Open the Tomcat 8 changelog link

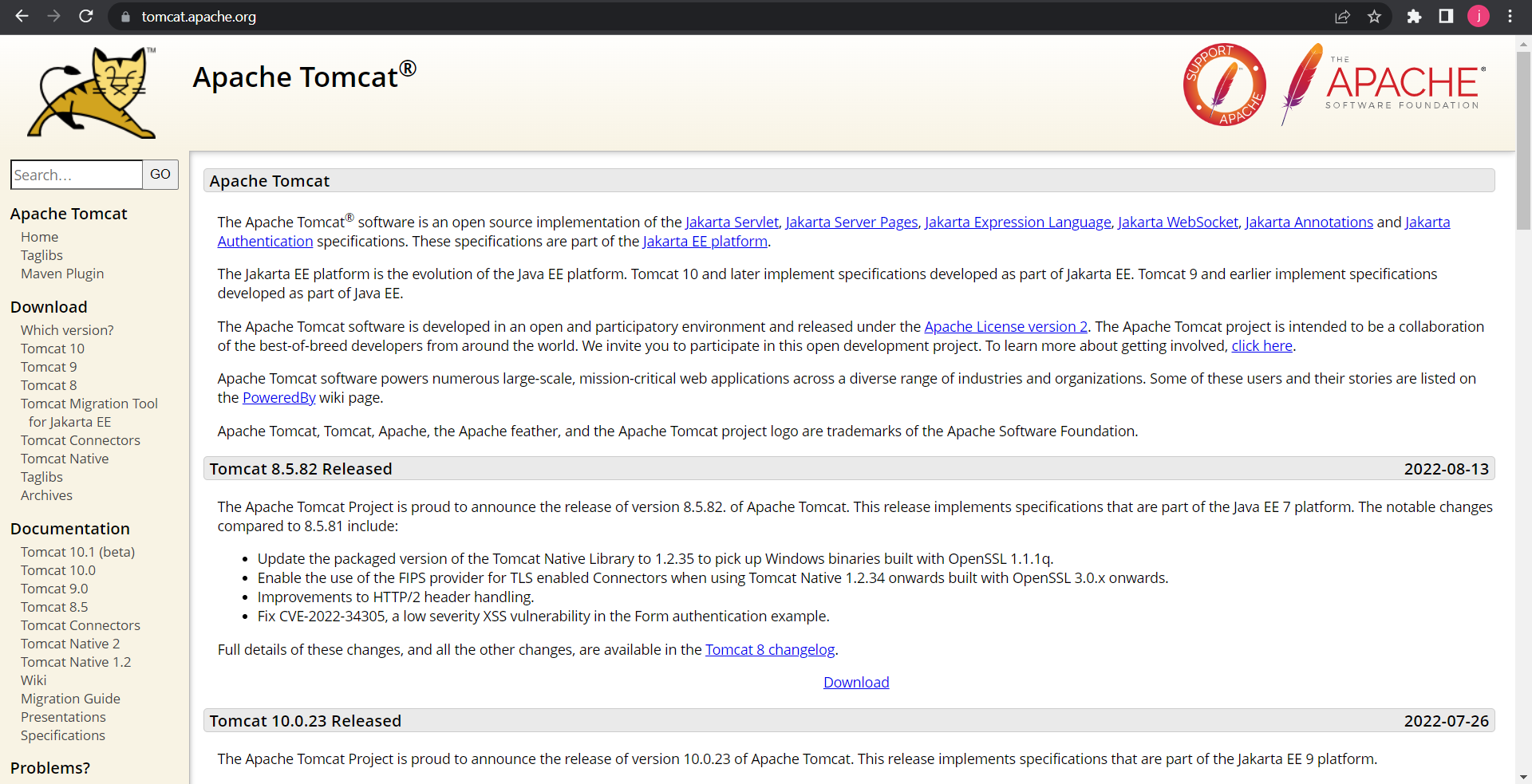pyautogui.click(x=769, y=649)
